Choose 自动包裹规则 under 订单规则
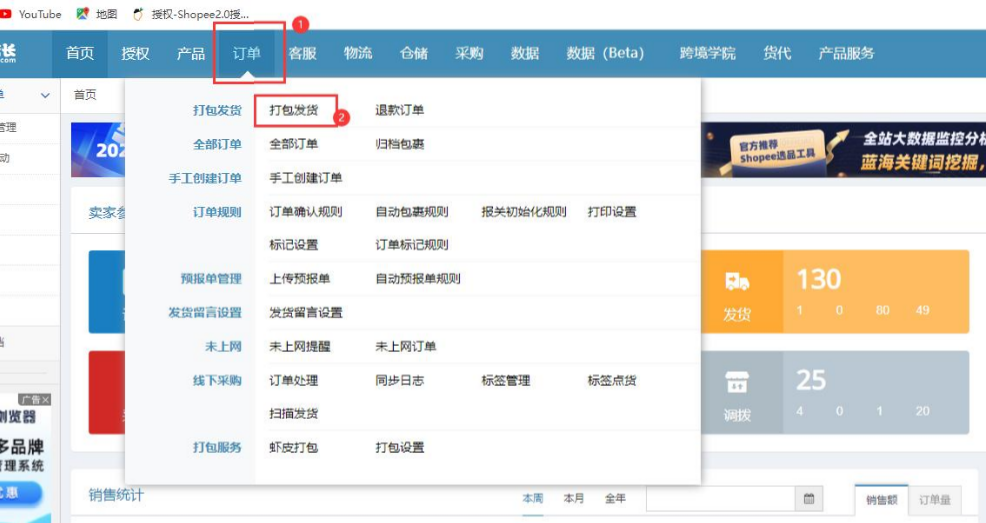Screen dimensions: 986x523 click(411, 212)
